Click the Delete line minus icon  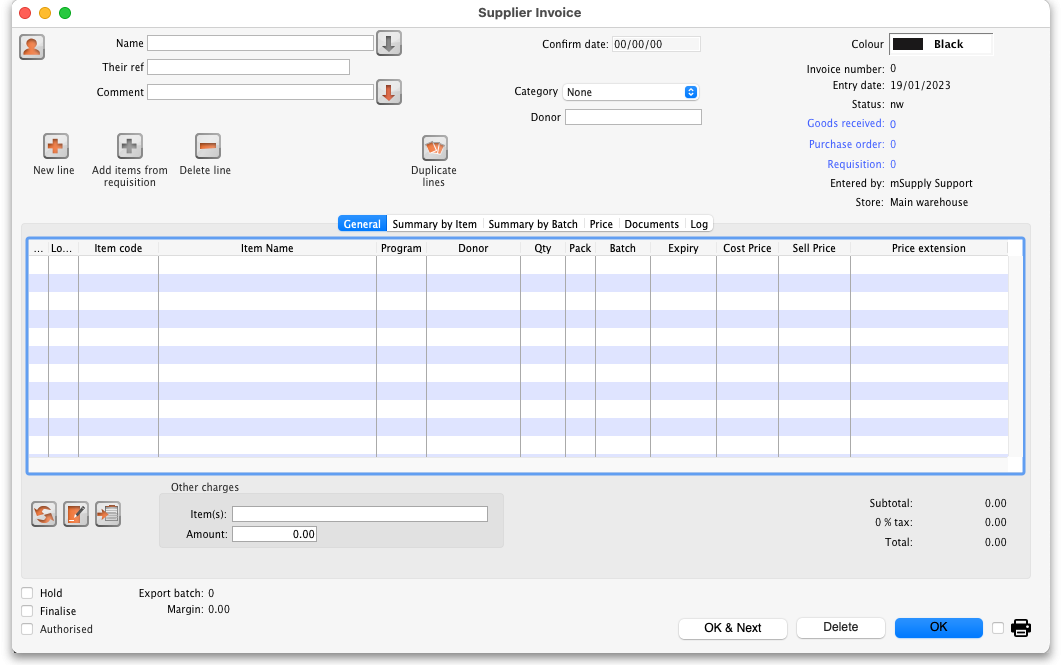tap(207, 147)
